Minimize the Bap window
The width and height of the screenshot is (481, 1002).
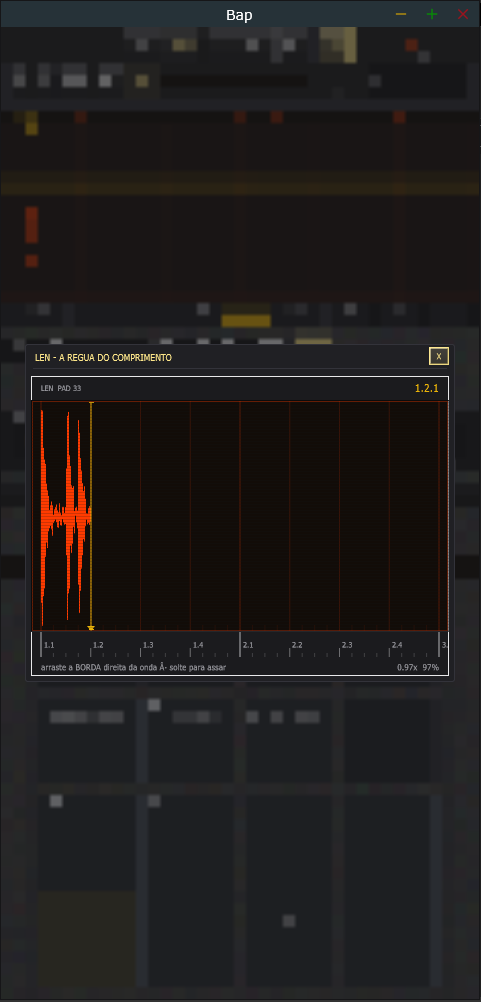pyautogui.click(x=401, y=14)
